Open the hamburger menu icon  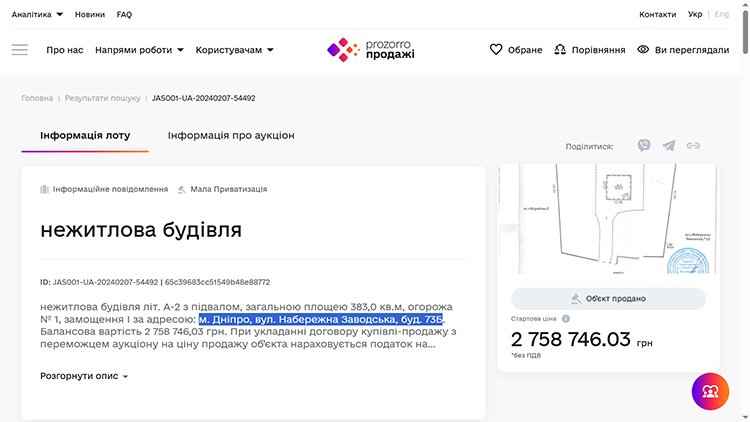pyautogui.click(x=20, y=50)
